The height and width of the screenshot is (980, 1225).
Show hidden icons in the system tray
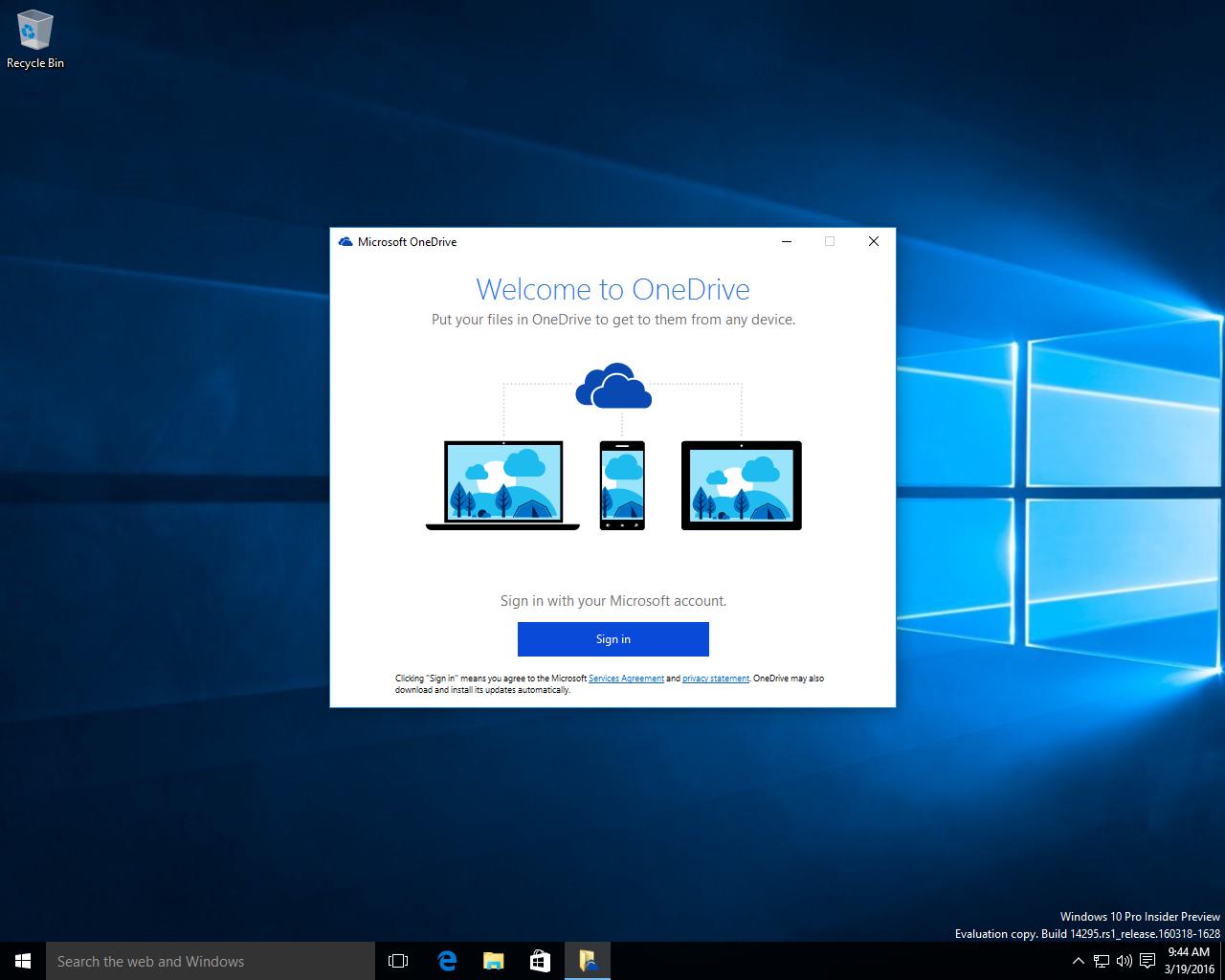pos(1079,961)
